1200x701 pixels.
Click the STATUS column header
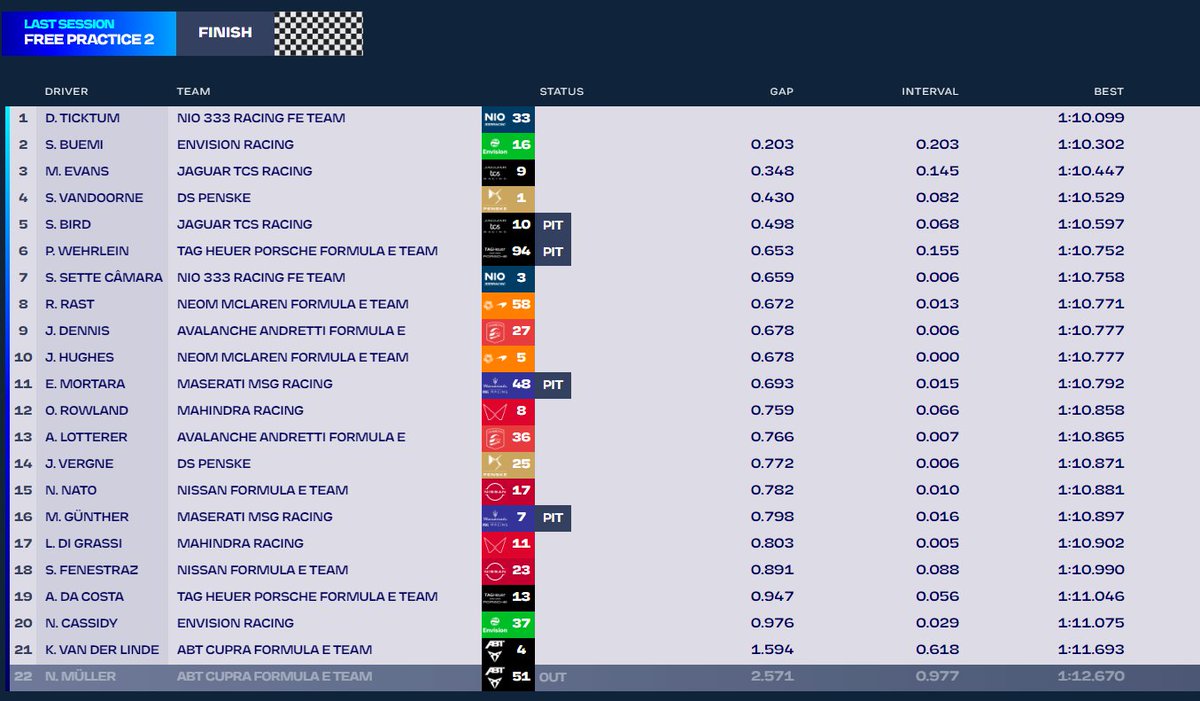click(562, 91)
